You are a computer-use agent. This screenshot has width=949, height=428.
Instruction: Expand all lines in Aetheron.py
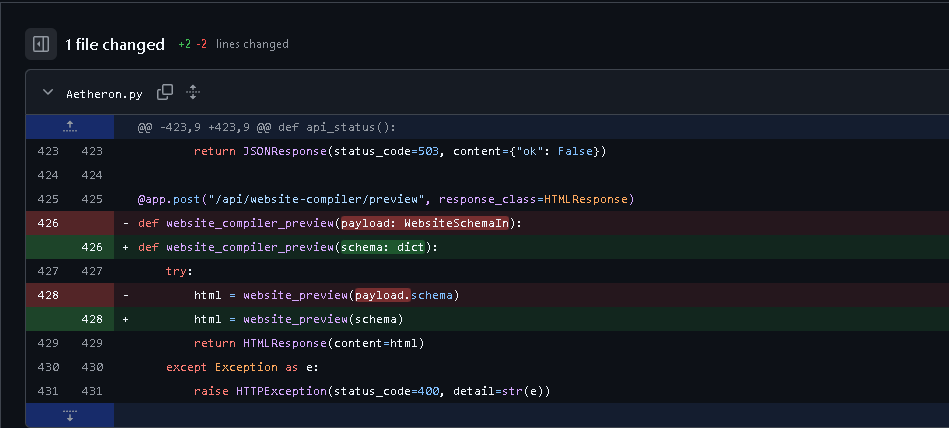pos(193,93)
